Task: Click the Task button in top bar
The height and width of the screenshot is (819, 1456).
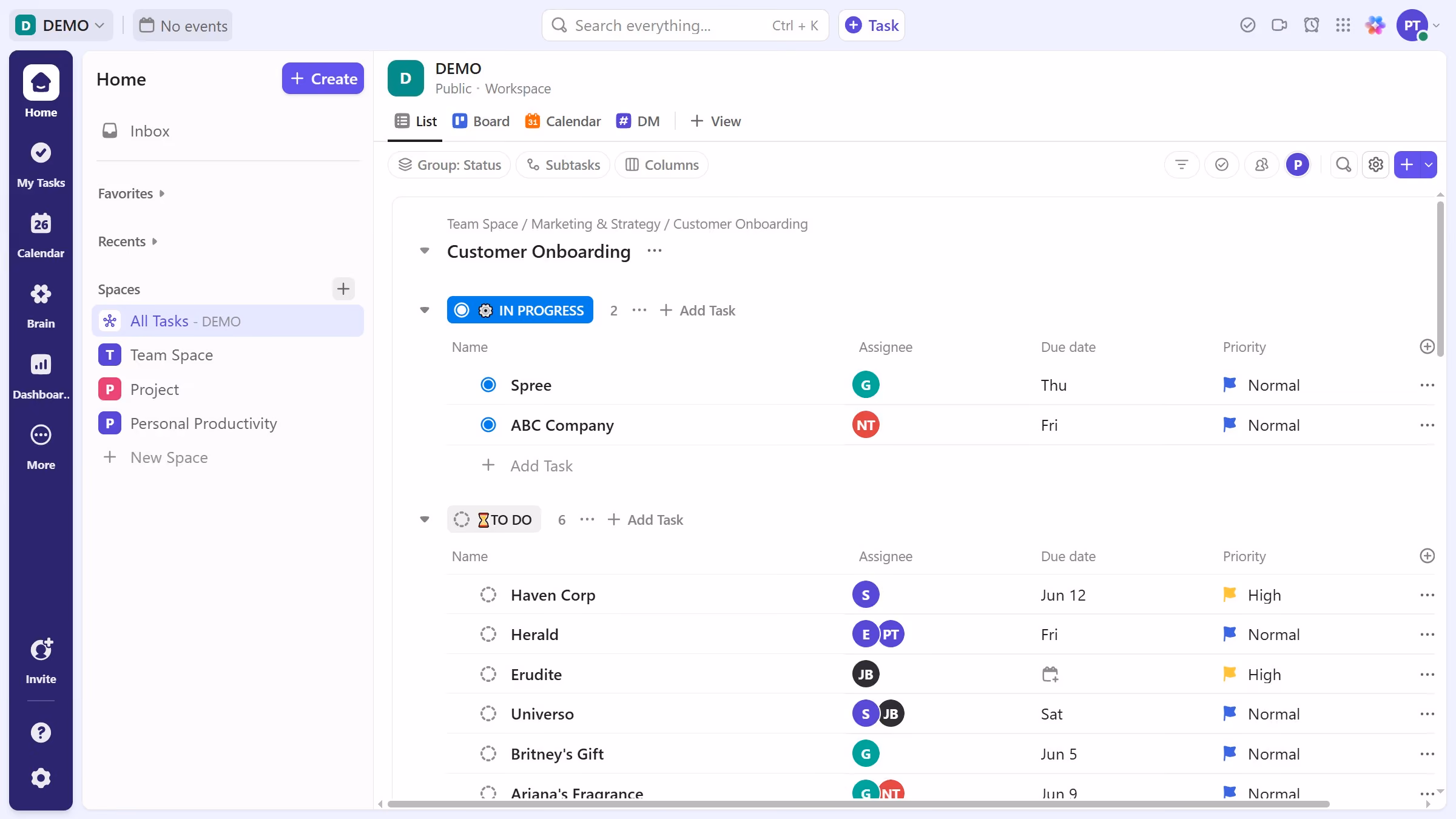Action: tap(872, 25)
